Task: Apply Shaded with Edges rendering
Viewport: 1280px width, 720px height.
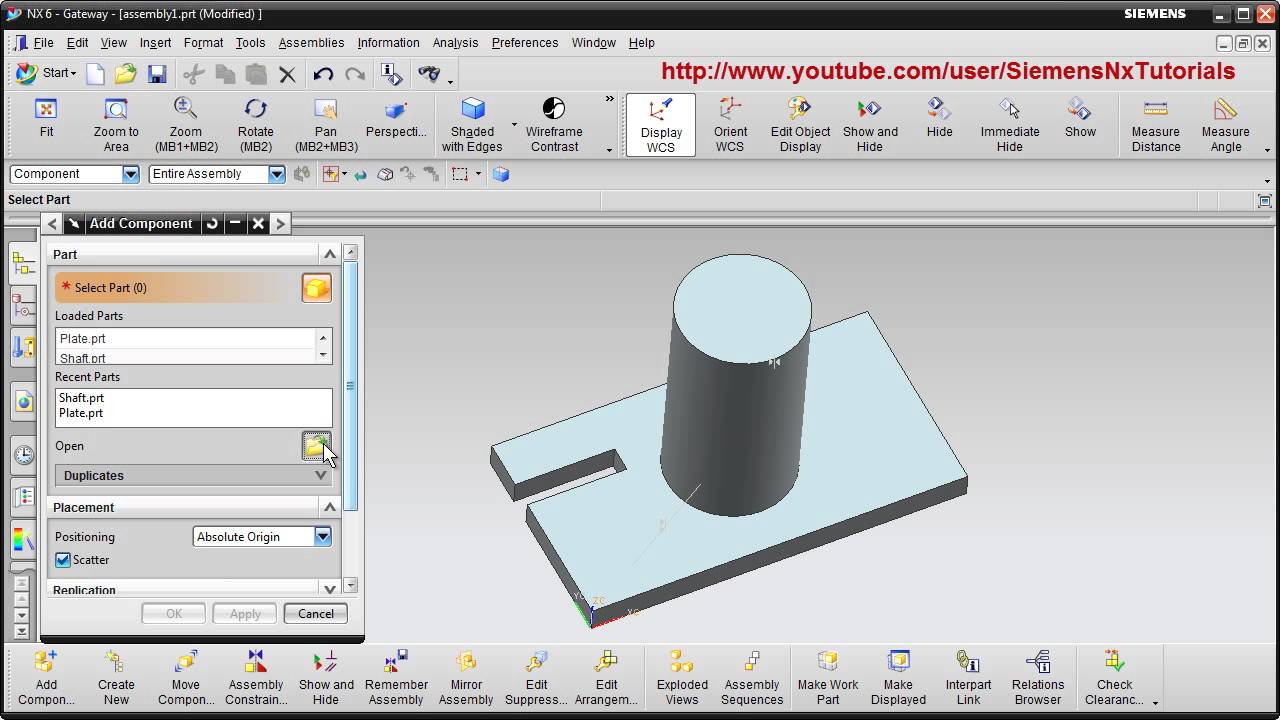Action: pyautogui.click(x=472, y=109)
